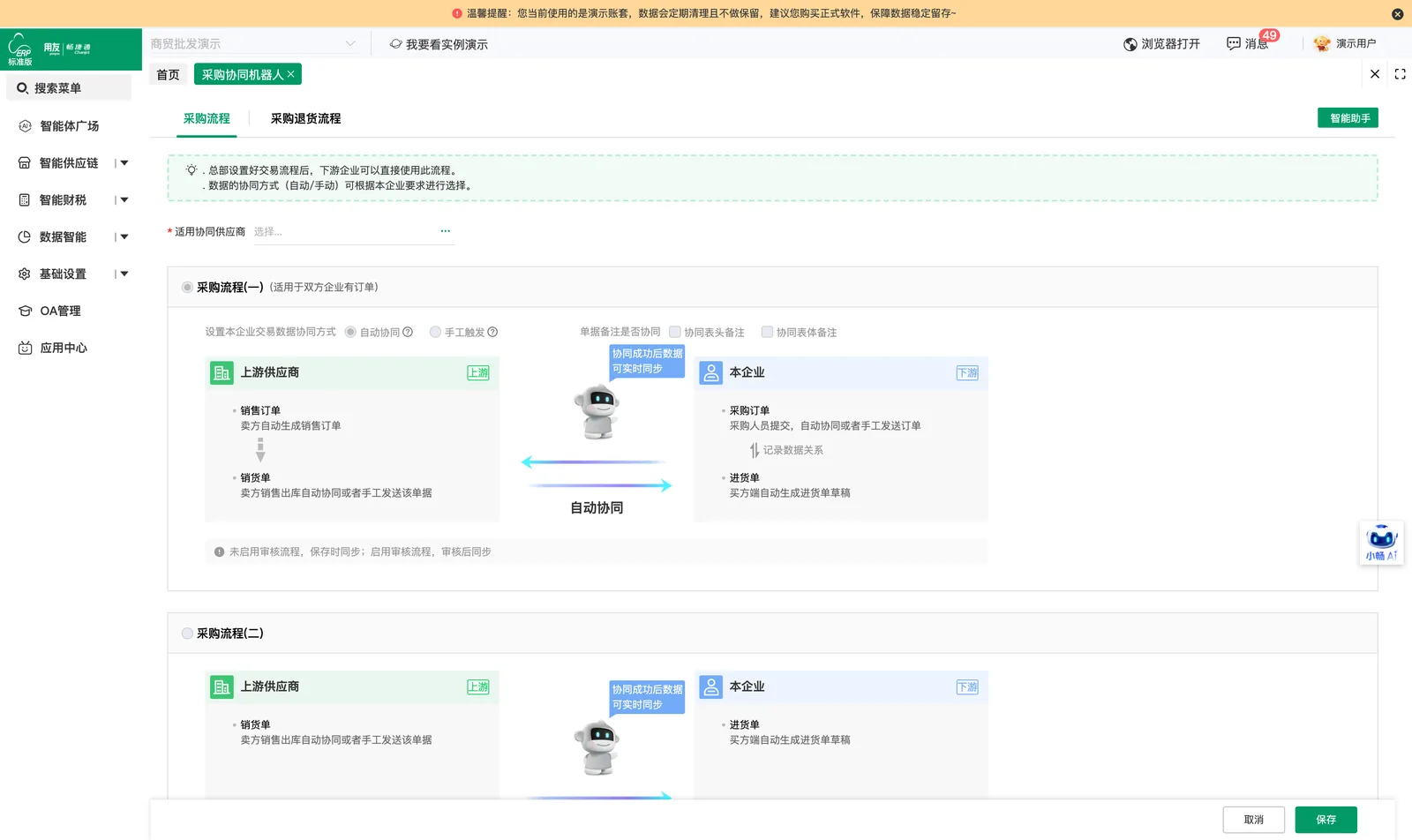Image resolution: width=1412 pixels, height=840 pixels.
Task: Select the 采购流程(二) radio button
Action: [x=187, y=634]
